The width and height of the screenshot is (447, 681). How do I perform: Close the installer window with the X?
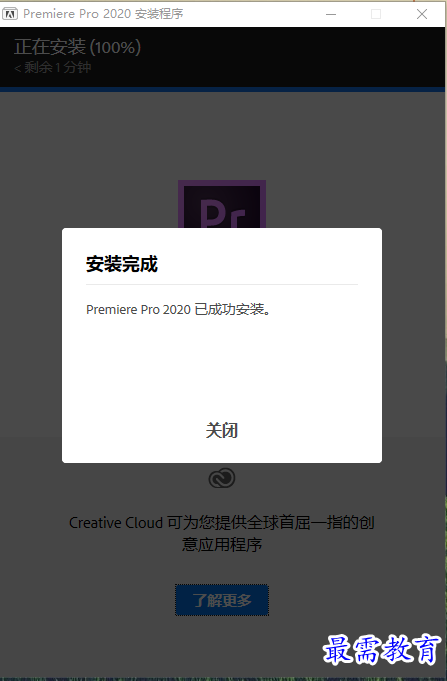pos(422,14)
